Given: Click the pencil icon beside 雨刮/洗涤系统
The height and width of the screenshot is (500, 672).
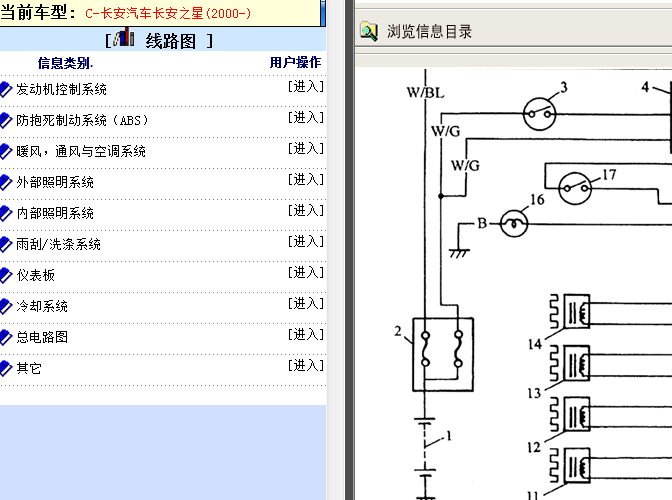Looking at the screenshot, I should pos(6,244).
